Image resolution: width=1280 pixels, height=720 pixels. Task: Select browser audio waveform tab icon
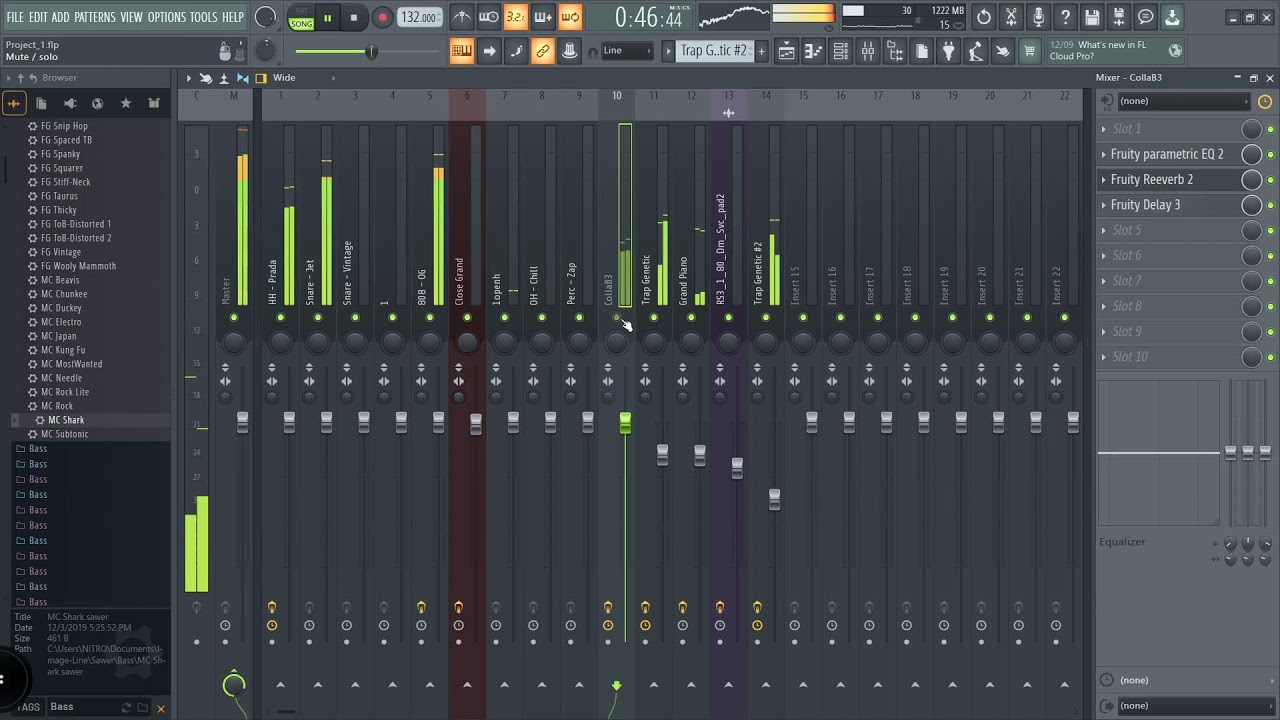tap(14, 103)
